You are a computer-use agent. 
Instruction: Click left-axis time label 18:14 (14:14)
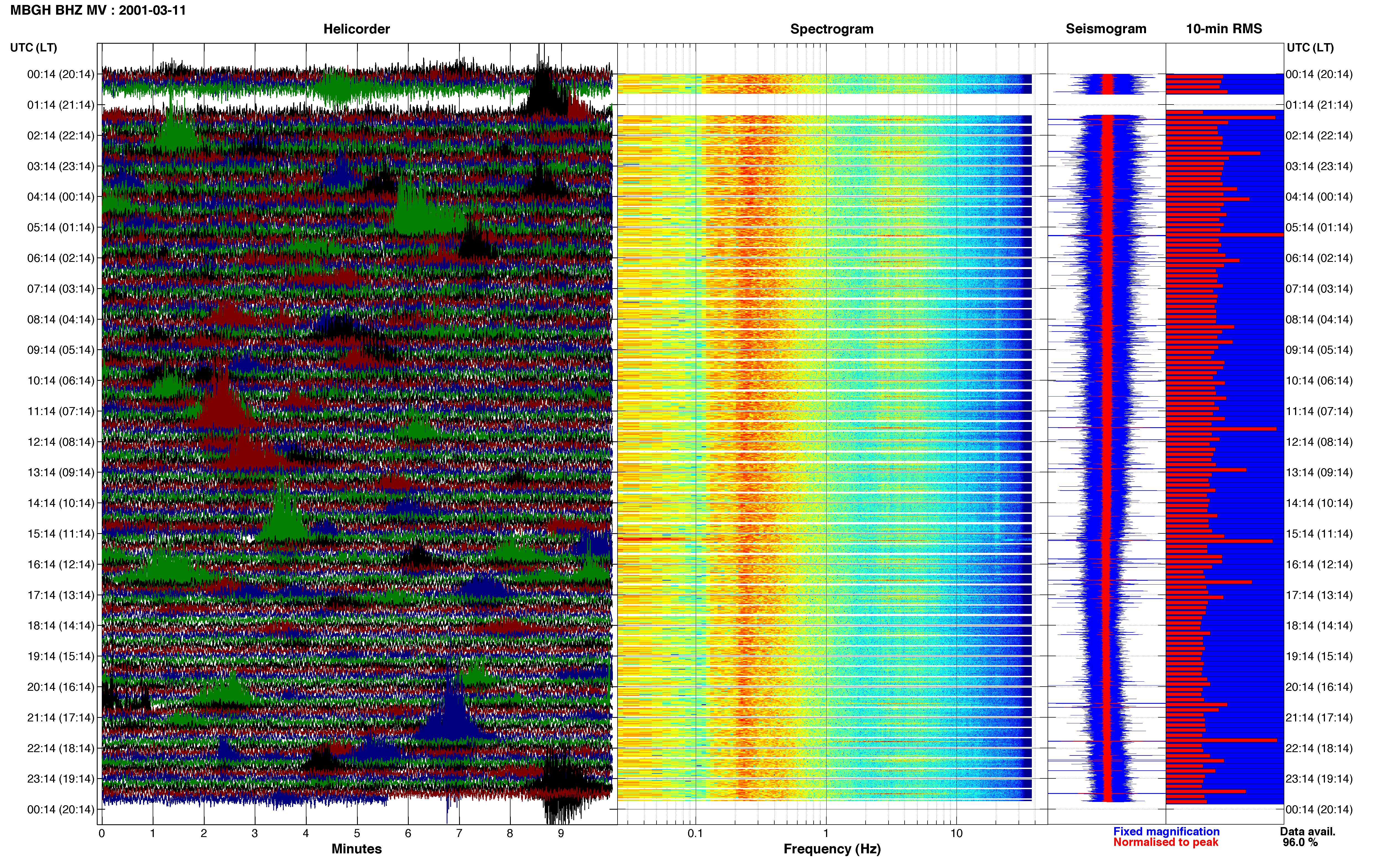coord(61,626)
